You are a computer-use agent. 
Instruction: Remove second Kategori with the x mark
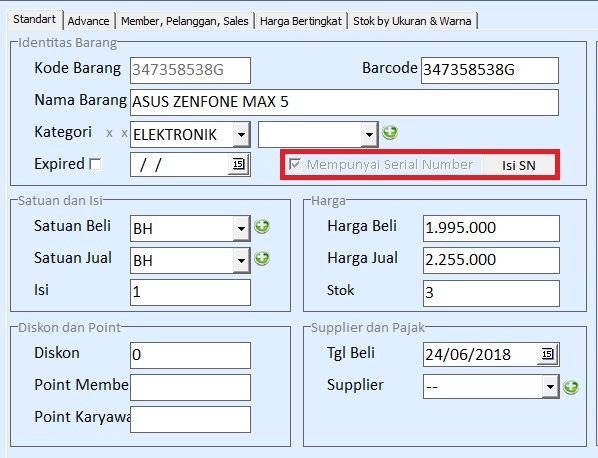click(124, 133)
